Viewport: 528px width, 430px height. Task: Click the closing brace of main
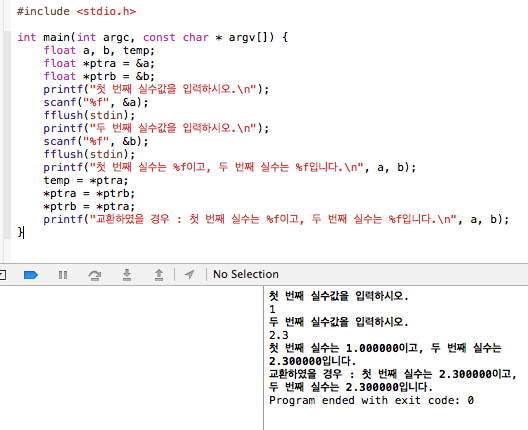click(20, 232)
